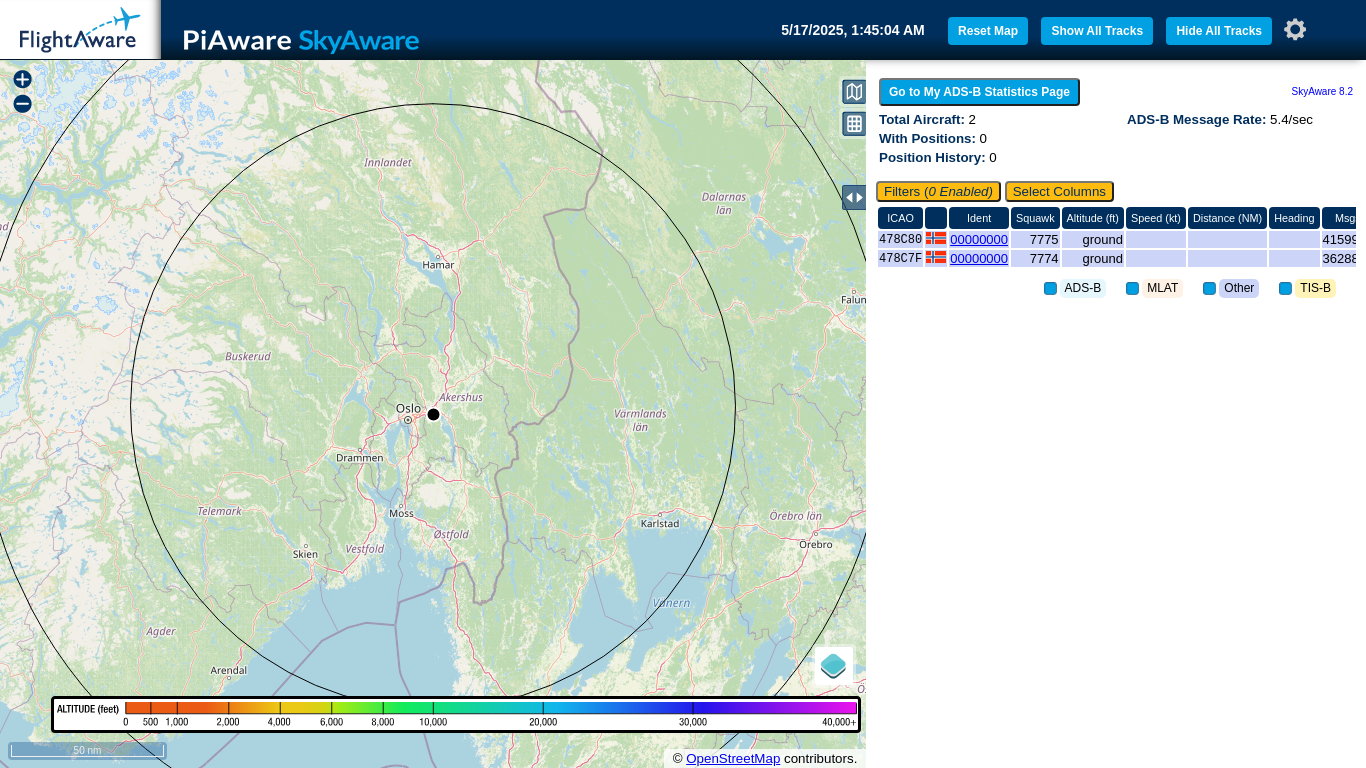Open the map layers switcher icon
The width and height of the screenshot is (1366, 768).
tap(833, 665)
